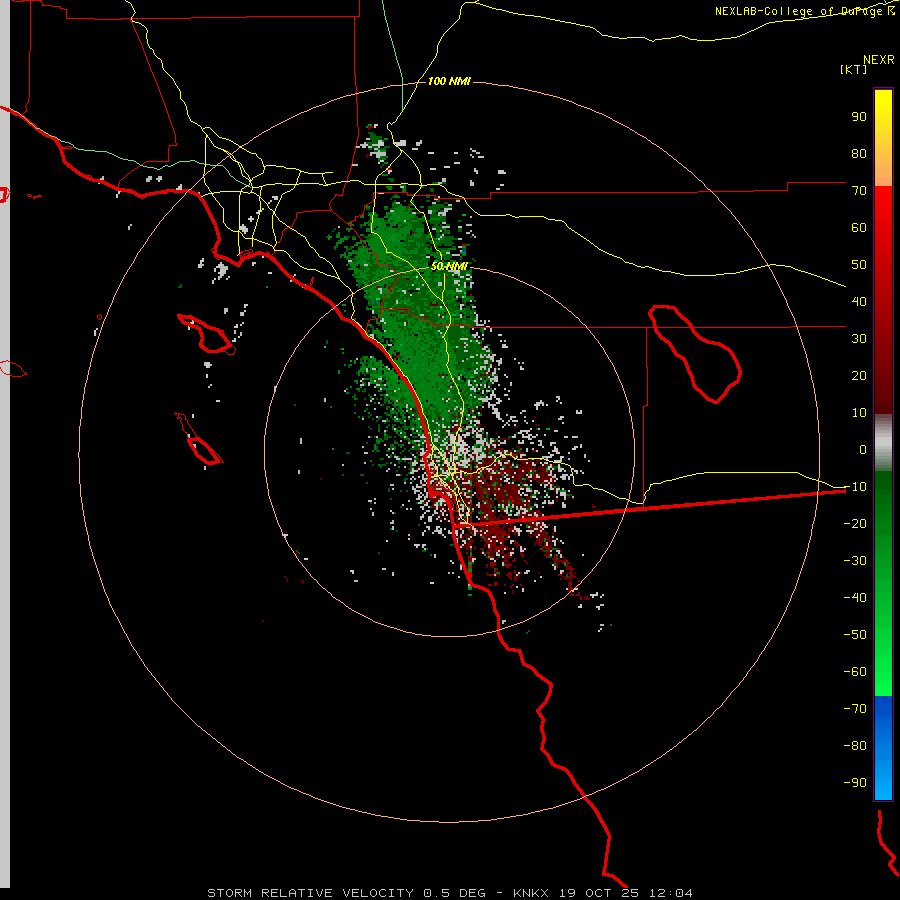Screen dimensions: 900x900
Task: Click the yellow-orange segment of the color bar
Action: (883, 138)
